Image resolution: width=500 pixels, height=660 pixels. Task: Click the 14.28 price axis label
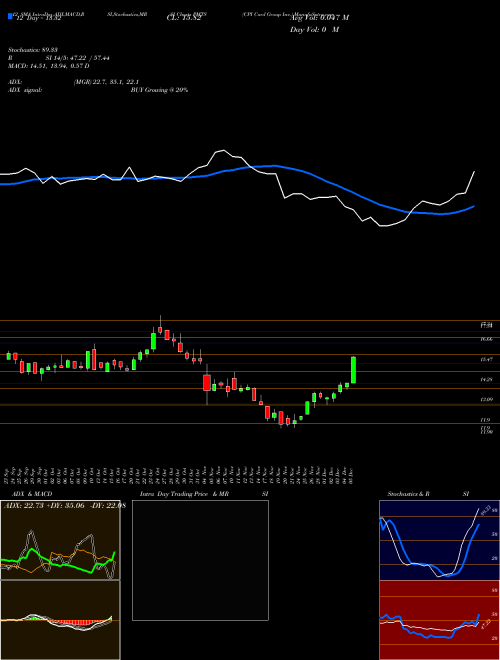coord(487,380)
